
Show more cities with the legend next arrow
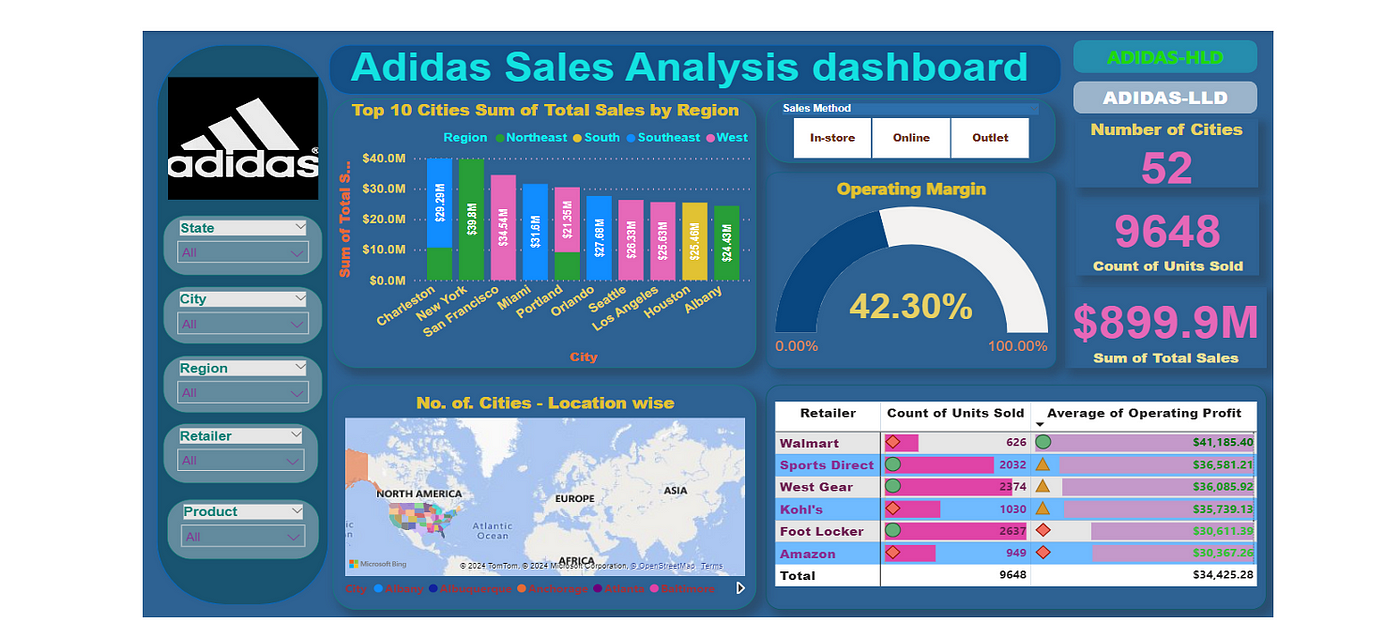[x=740, y=588]
